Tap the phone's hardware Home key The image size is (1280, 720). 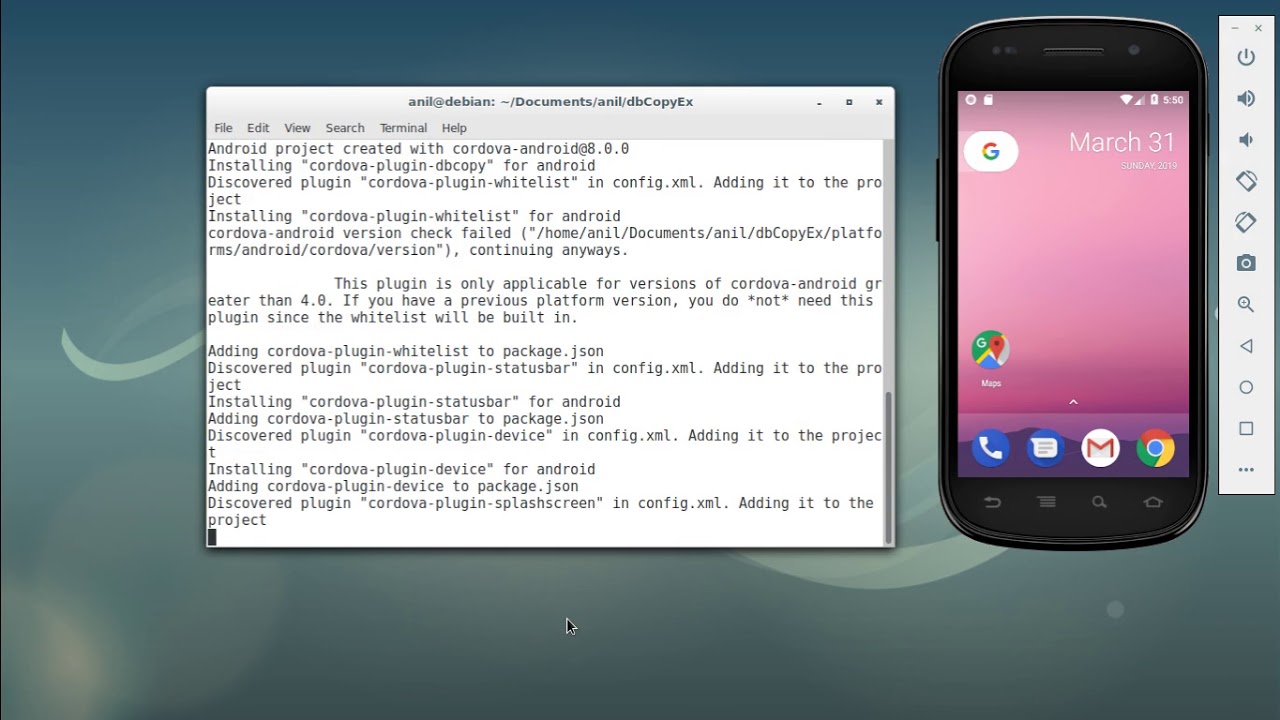pos(1153,502)
